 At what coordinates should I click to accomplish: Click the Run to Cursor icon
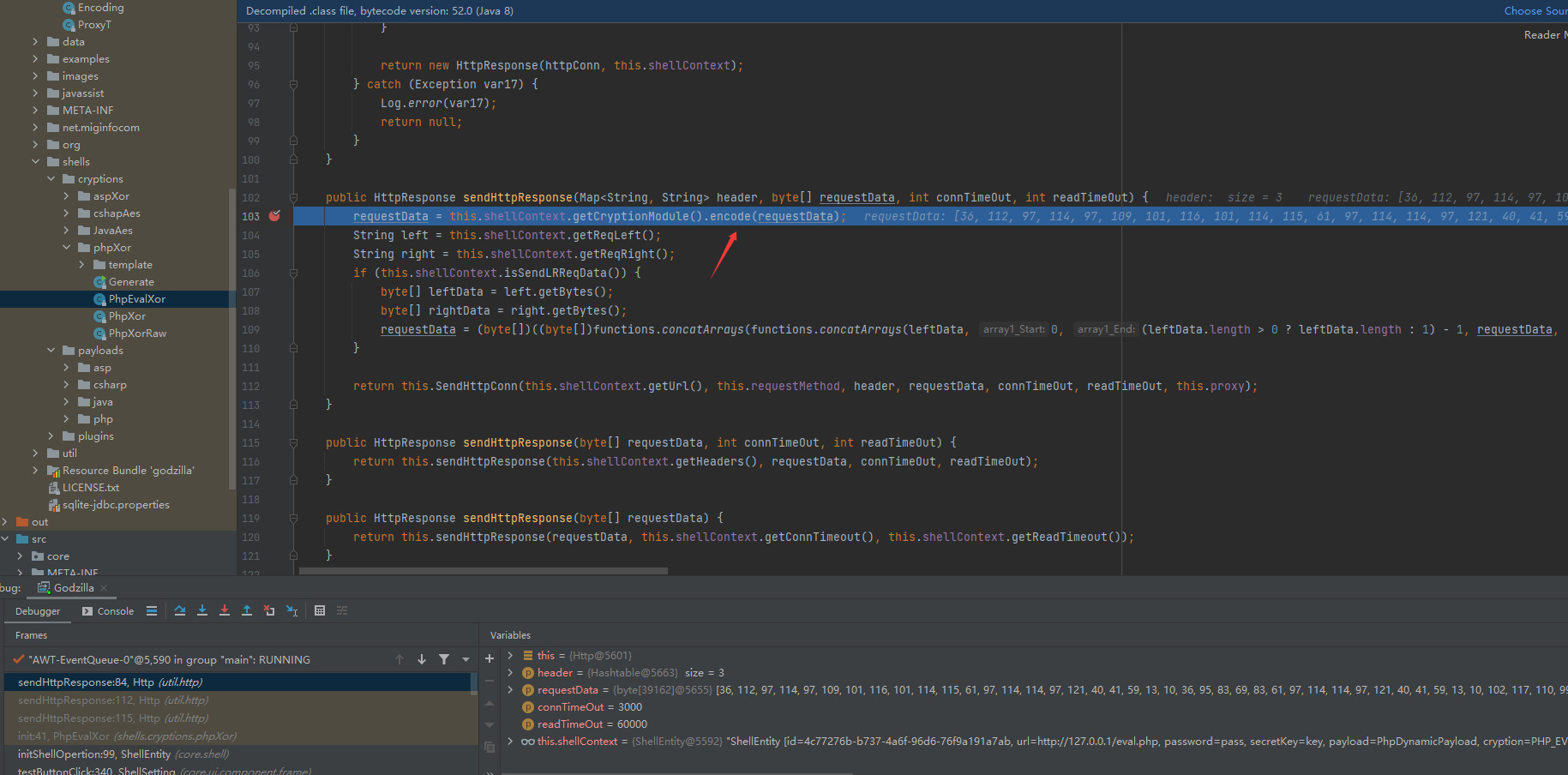point(292,610)
